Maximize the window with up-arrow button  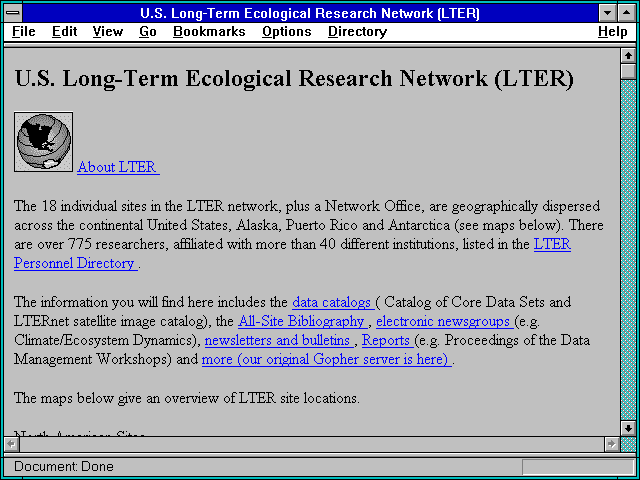[627, 13]
